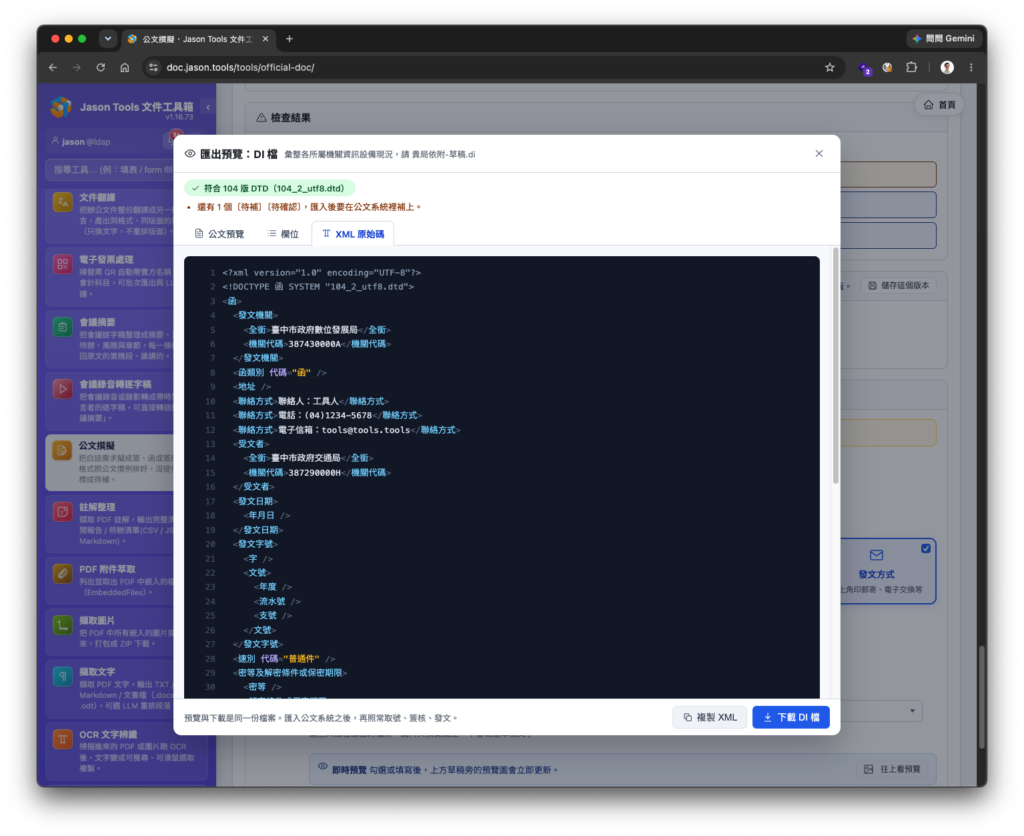This screenshot has width=1024, height=836.
Task: Open the 會議錄音轉逐字稿 tool icon
Action: click(63, 389)
